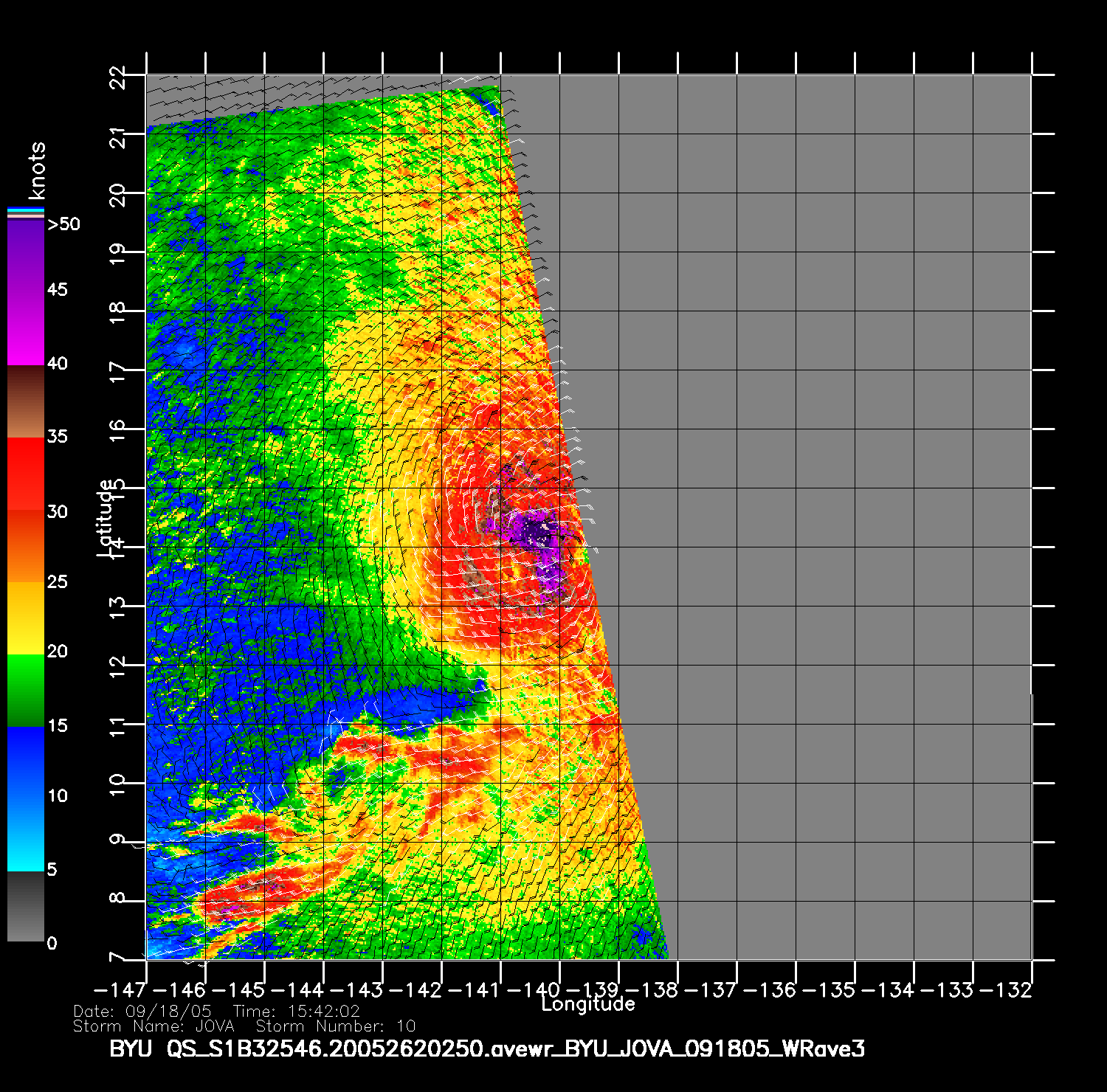Click the gray 0–5 knots legend segment
The image size is (1107, 1092).
[26, 906]
